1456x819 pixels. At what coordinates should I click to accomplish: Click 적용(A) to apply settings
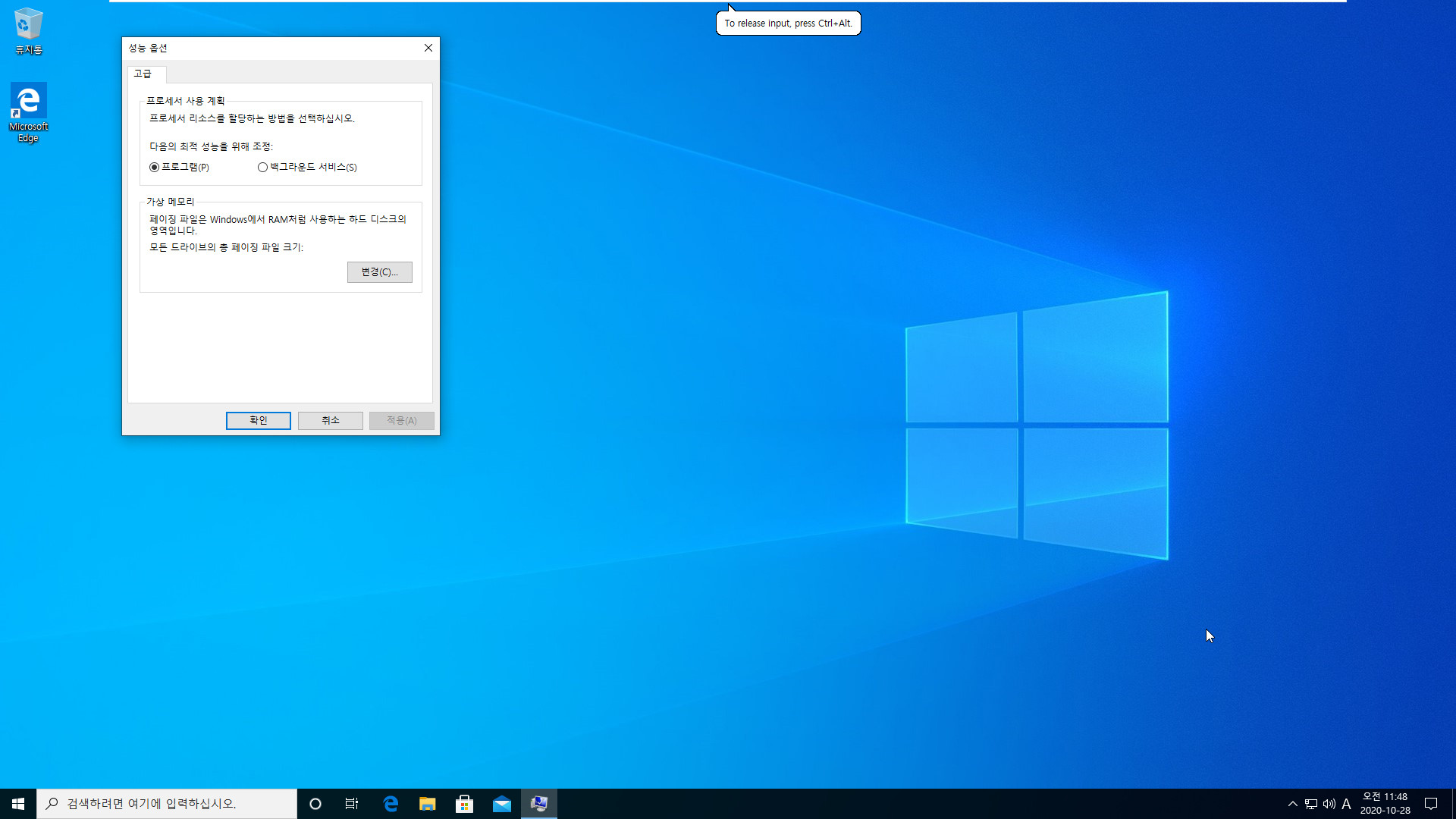click(x=402, y=420)
